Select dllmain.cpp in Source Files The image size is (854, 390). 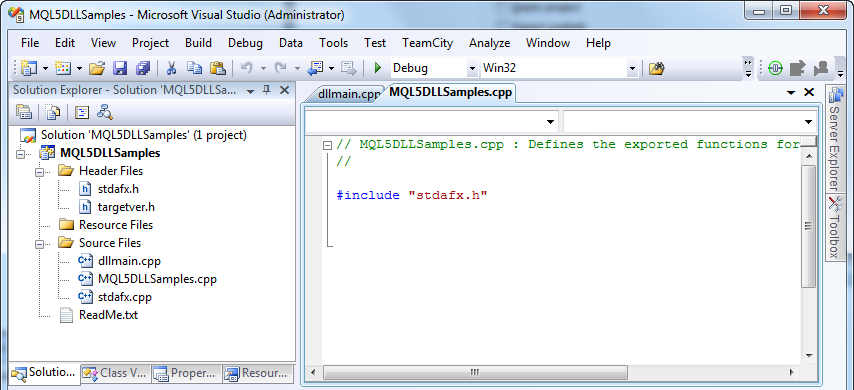(129, 261)
